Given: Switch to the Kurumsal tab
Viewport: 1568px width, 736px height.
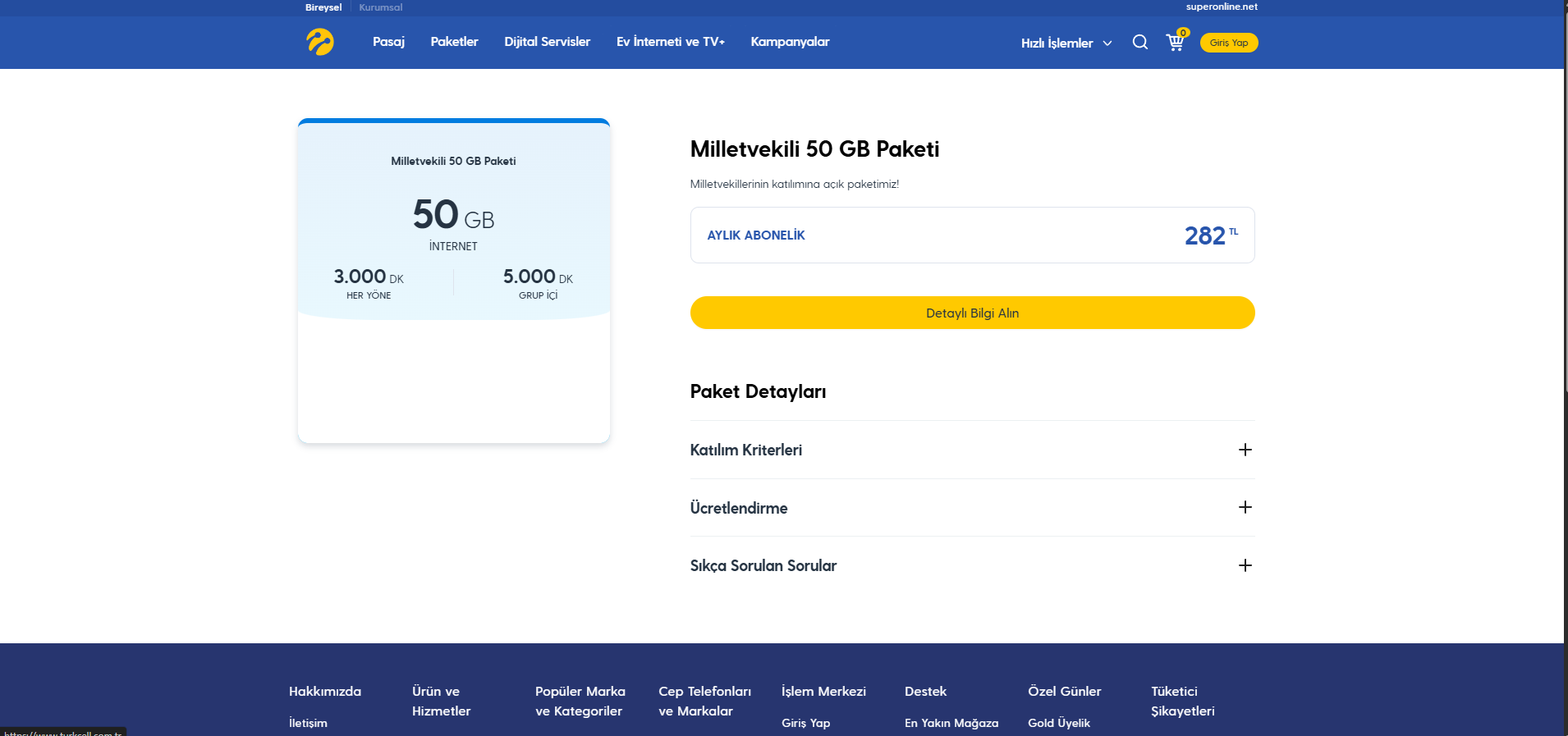Looking at the screenshot, I should pos(381,7).
